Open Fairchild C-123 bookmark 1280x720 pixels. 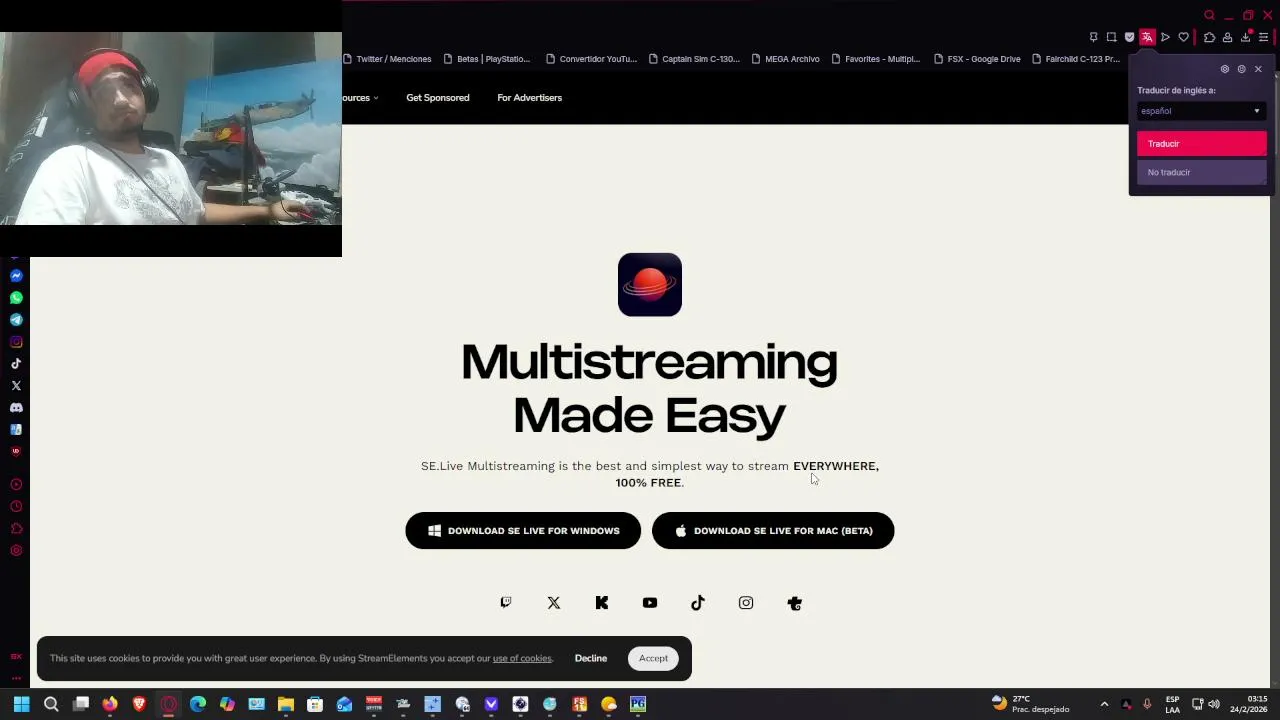tap(1075, 59)
